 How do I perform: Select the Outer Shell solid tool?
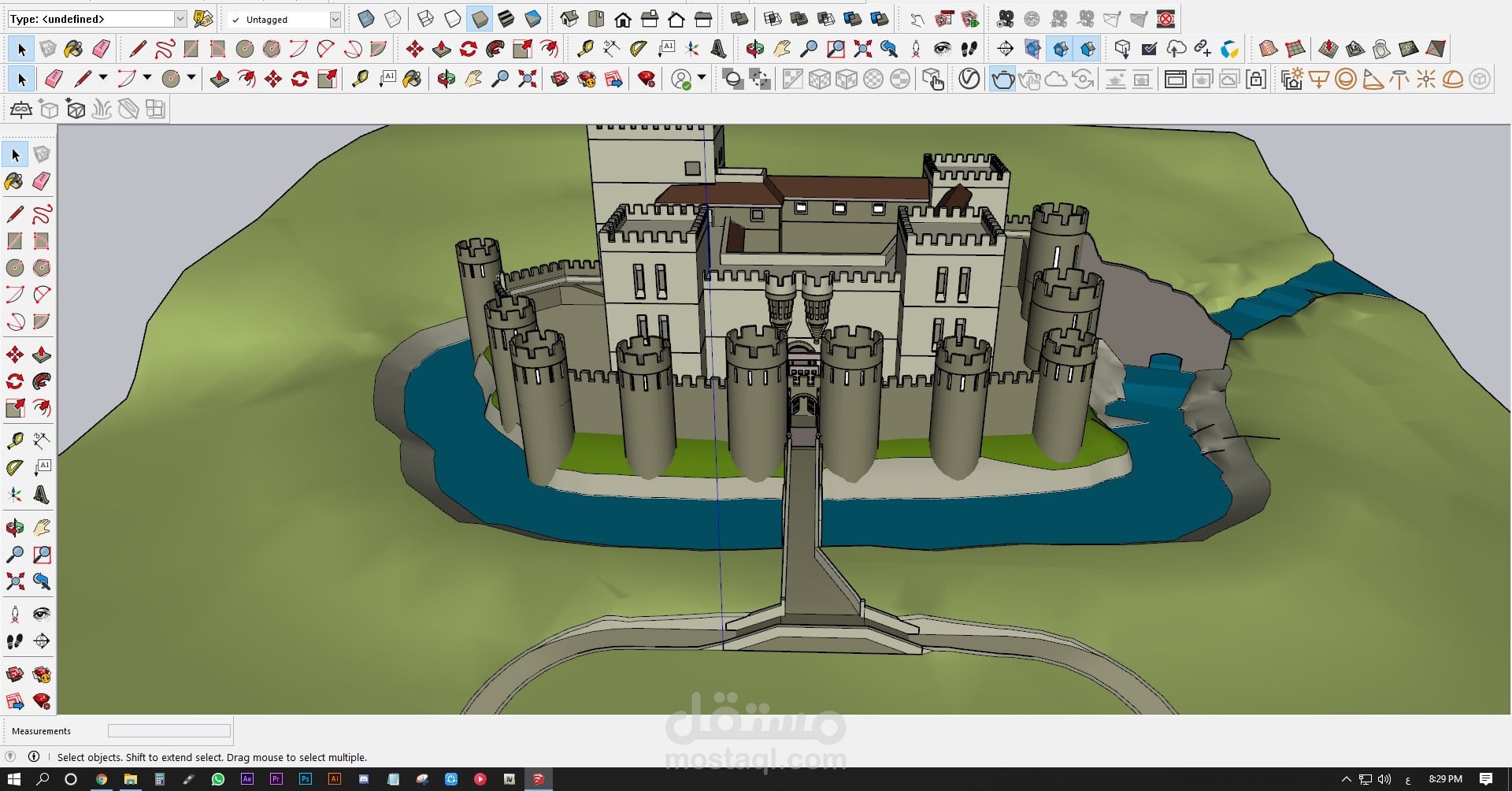(739, 19)
